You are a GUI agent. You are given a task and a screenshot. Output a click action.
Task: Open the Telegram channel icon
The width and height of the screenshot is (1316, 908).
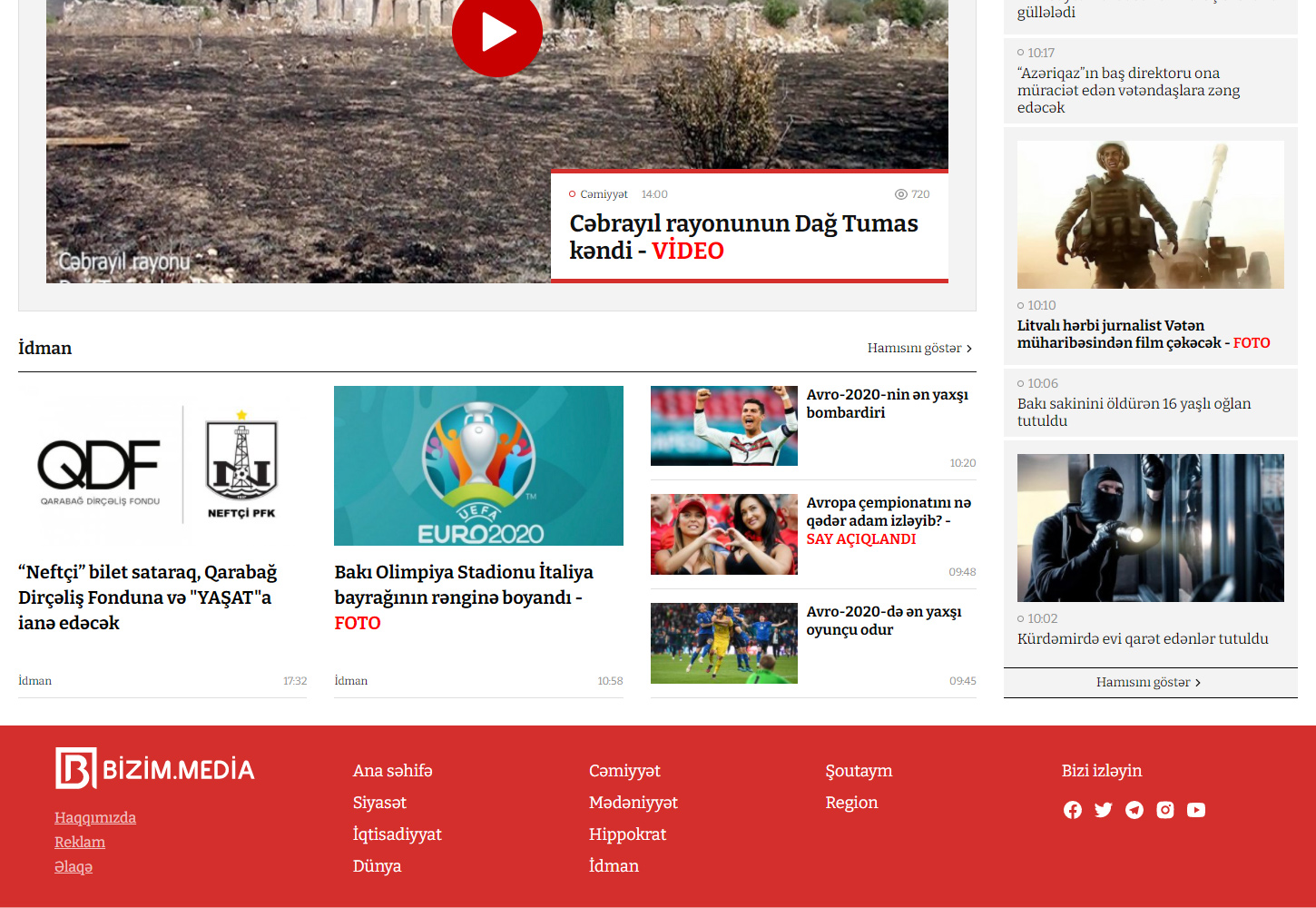tap(1134, 810)
